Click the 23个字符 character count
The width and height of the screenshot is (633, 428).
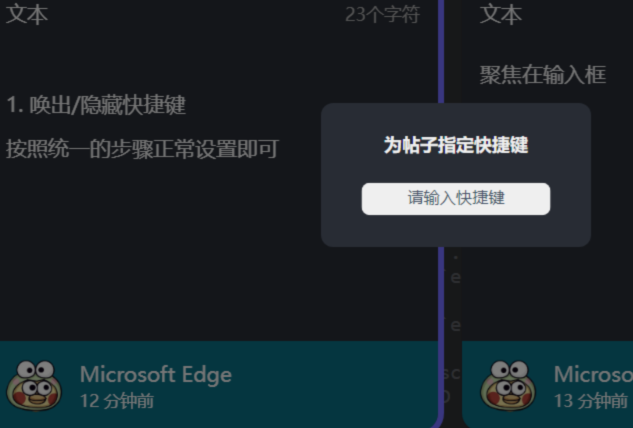pyautogui.click(x=382, y=15)
